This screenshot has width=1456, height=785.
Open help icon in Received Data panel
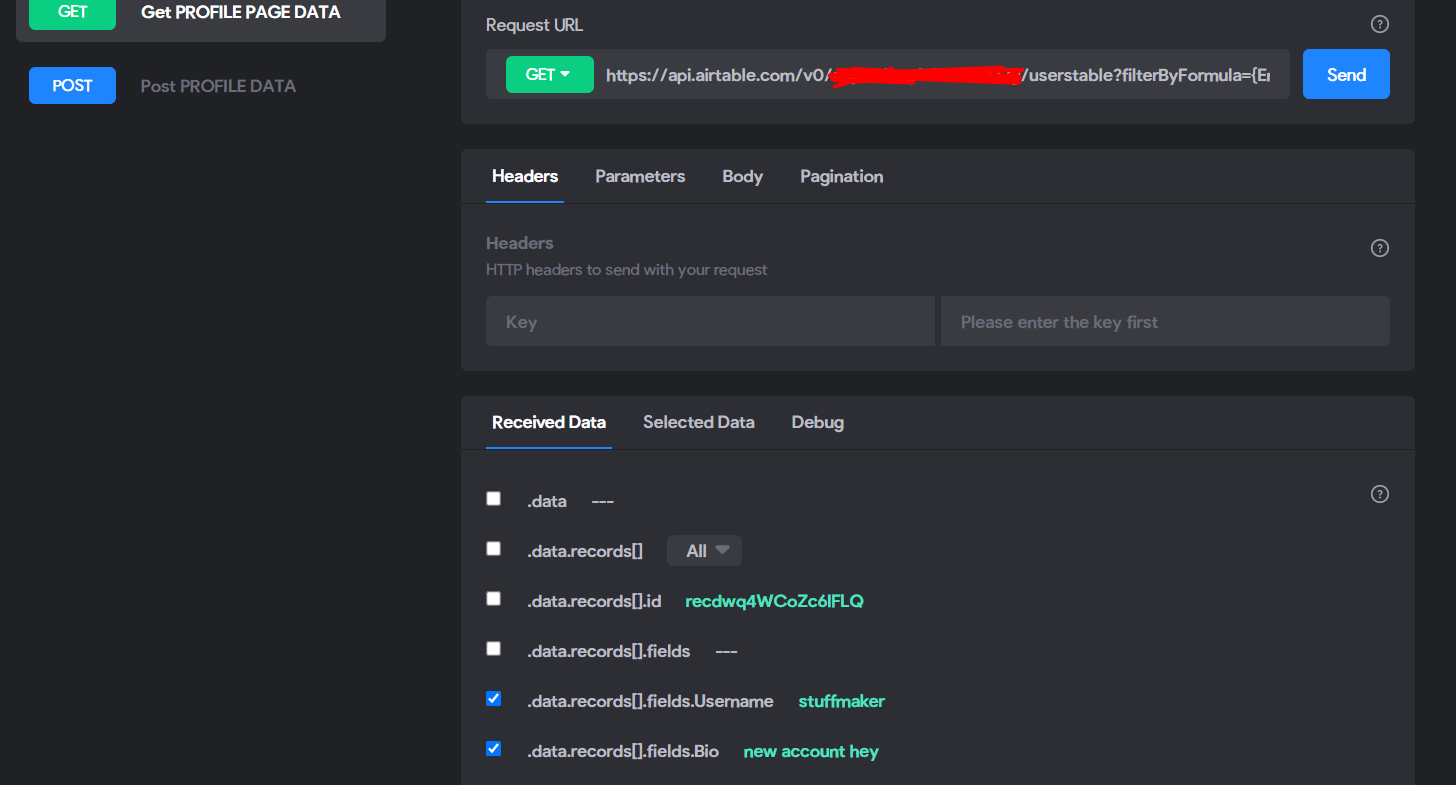[1379, 494]
